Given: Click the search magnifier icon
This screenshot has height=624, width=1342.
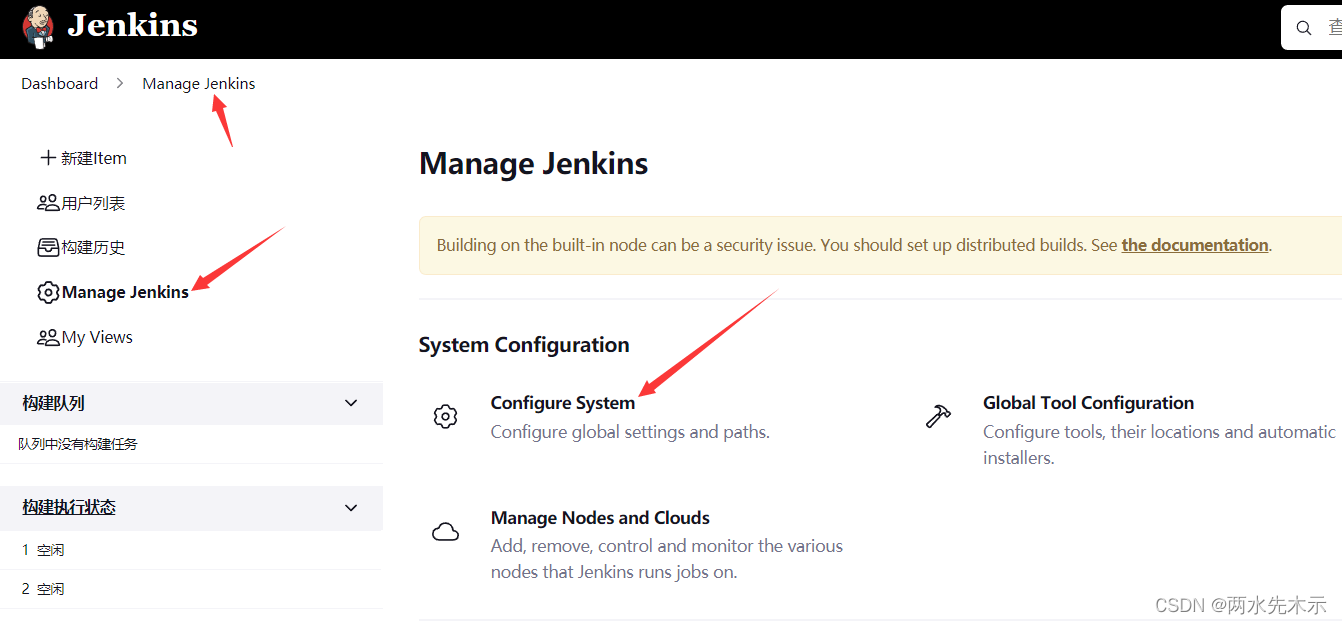Looking at the screenshot, I should click(1302, 27).
